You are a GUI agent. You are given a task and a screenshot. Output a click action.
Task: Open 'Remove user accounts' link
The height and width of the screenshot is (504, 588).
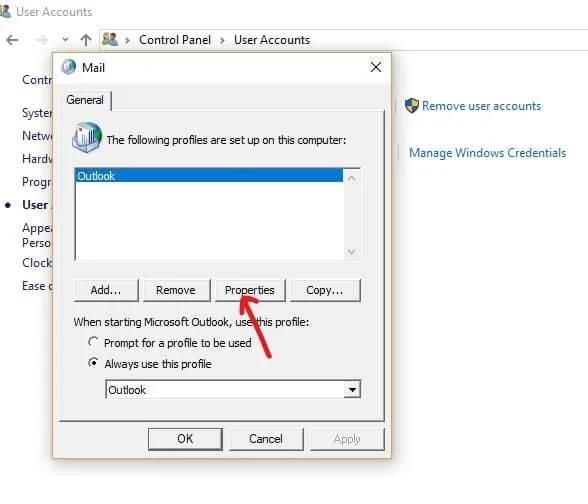tap(482, 106)
